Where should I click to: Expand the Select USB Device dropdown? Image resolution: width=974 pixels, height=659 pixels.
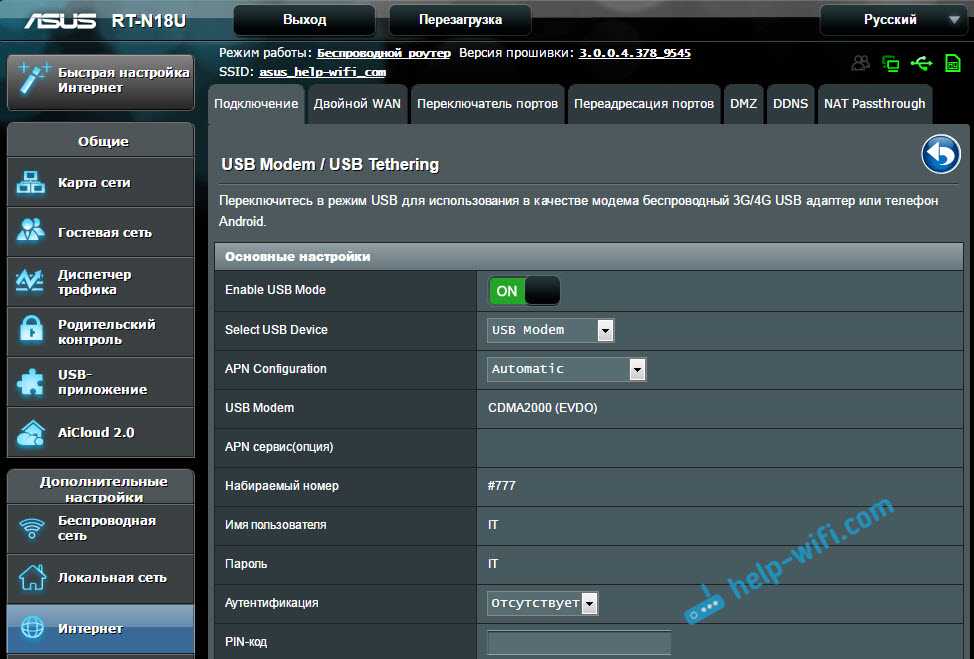pyautogui.click(x=550, y=330)
